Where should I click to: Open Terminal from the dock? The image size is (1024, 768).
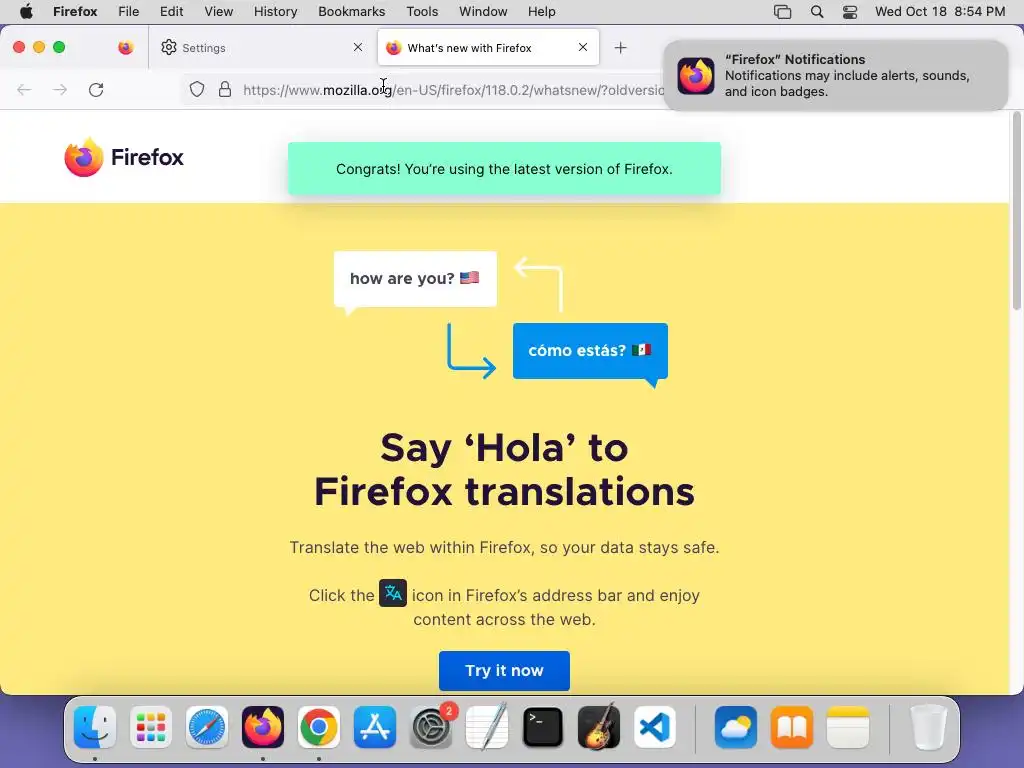(543, 727)
